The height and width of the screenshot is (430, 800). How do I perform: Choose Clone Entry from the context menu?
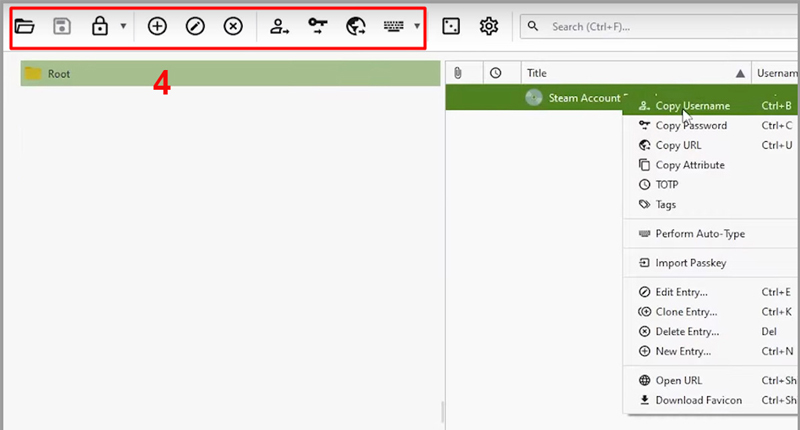click(686, 312)
